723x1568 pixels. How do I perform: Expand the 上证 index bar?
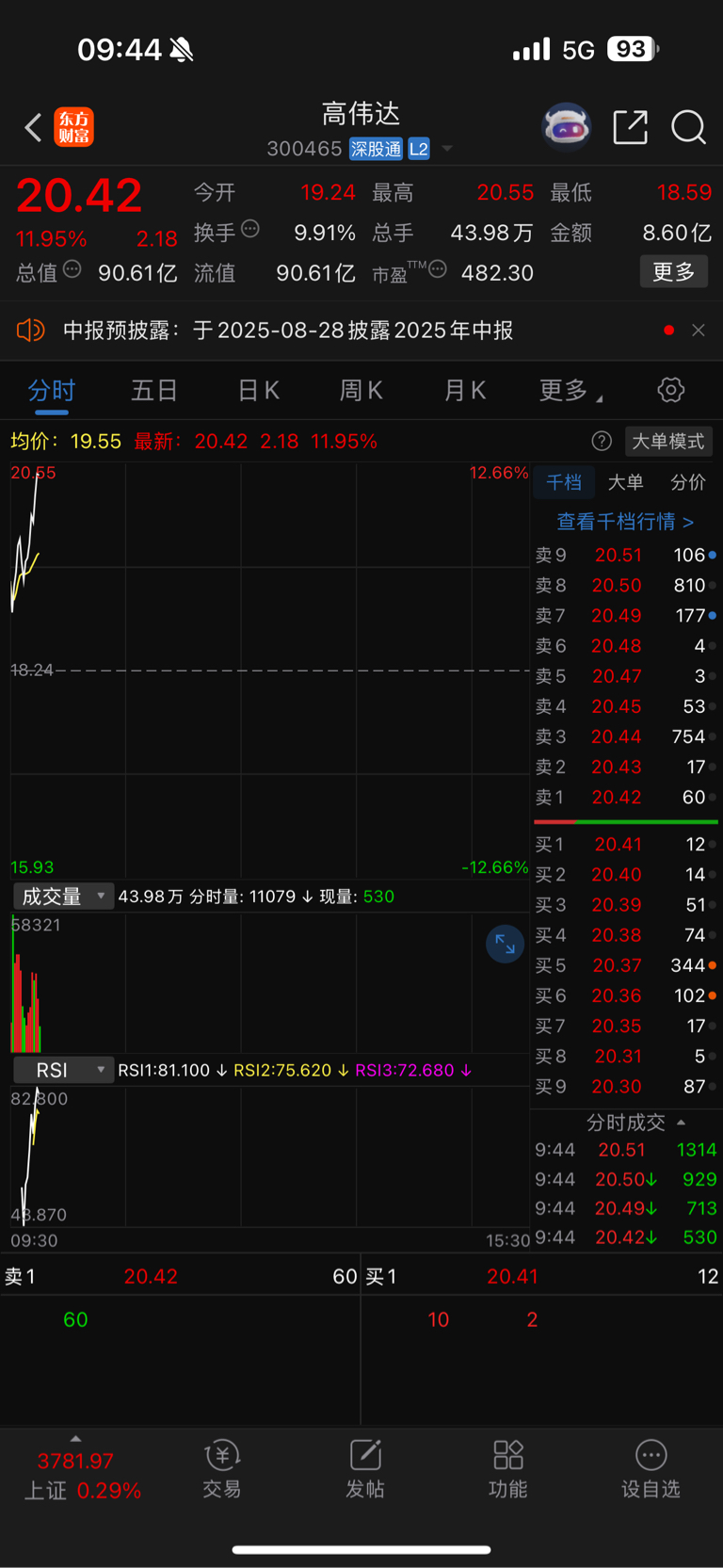click(x=75, y=1439)
